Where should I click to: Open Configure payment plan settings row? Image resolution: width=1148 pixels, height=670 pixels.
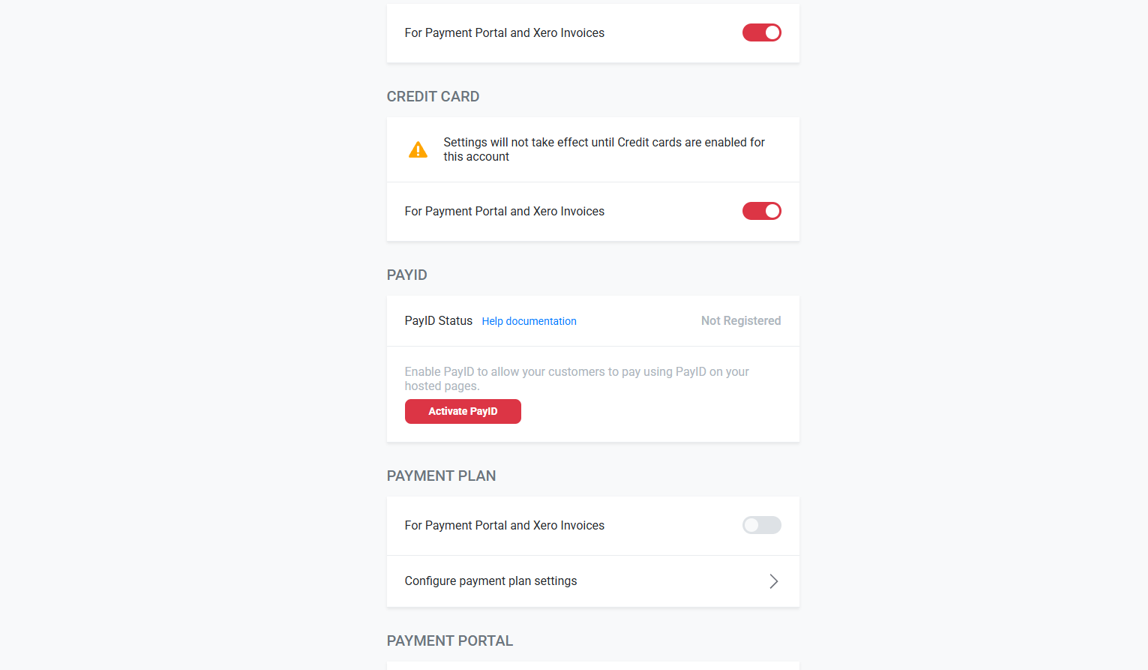coord(490,581)
